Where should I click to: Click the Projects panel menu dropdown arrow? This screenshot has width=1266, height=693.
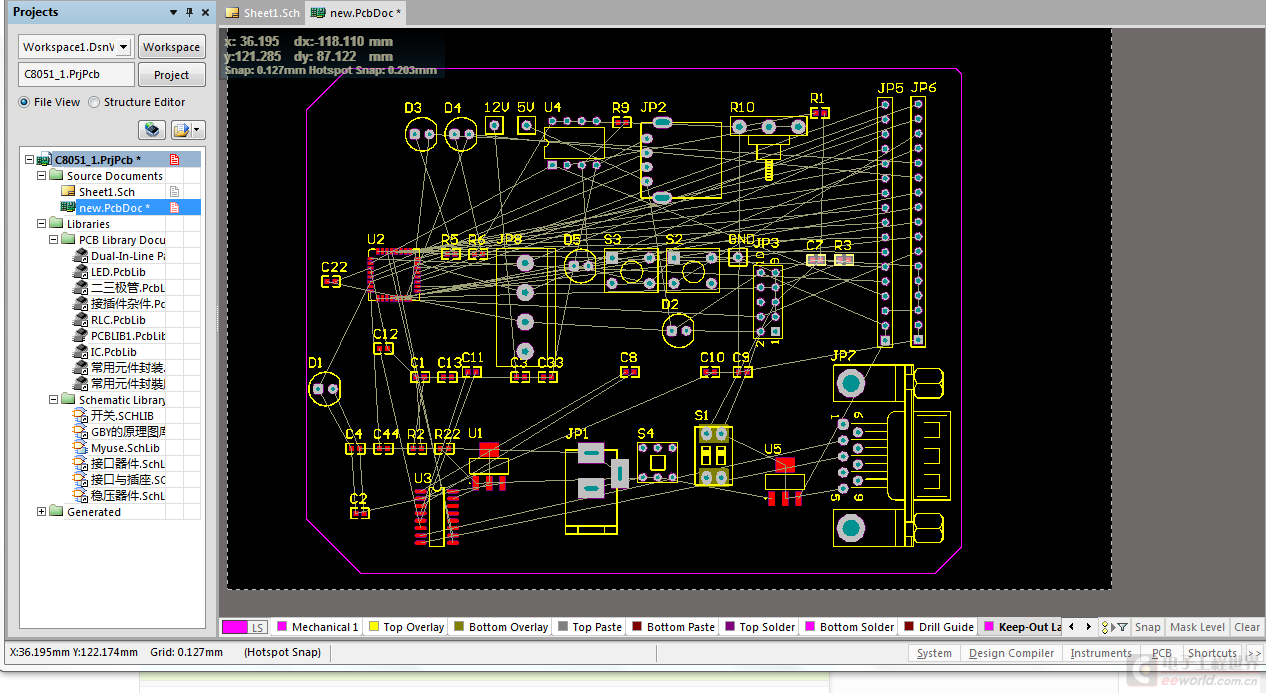click(173, 13)
